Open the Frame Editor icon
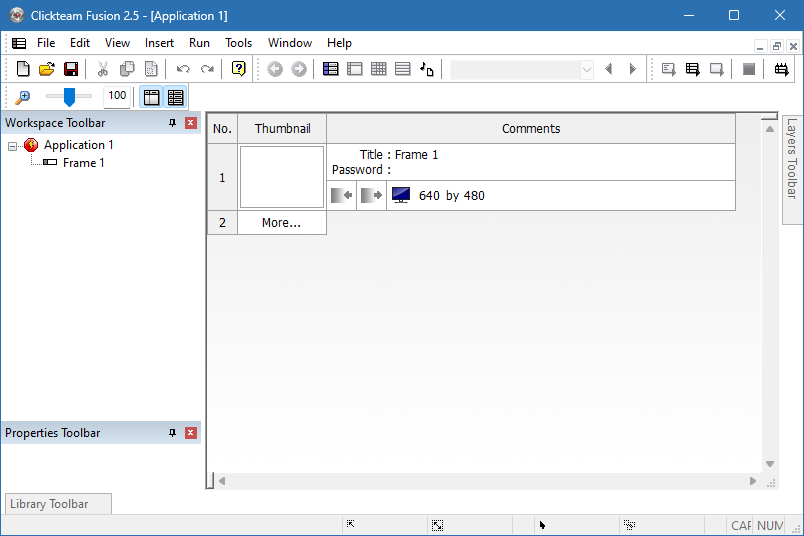This screenshot has height=536, width=804. [354, 69]
